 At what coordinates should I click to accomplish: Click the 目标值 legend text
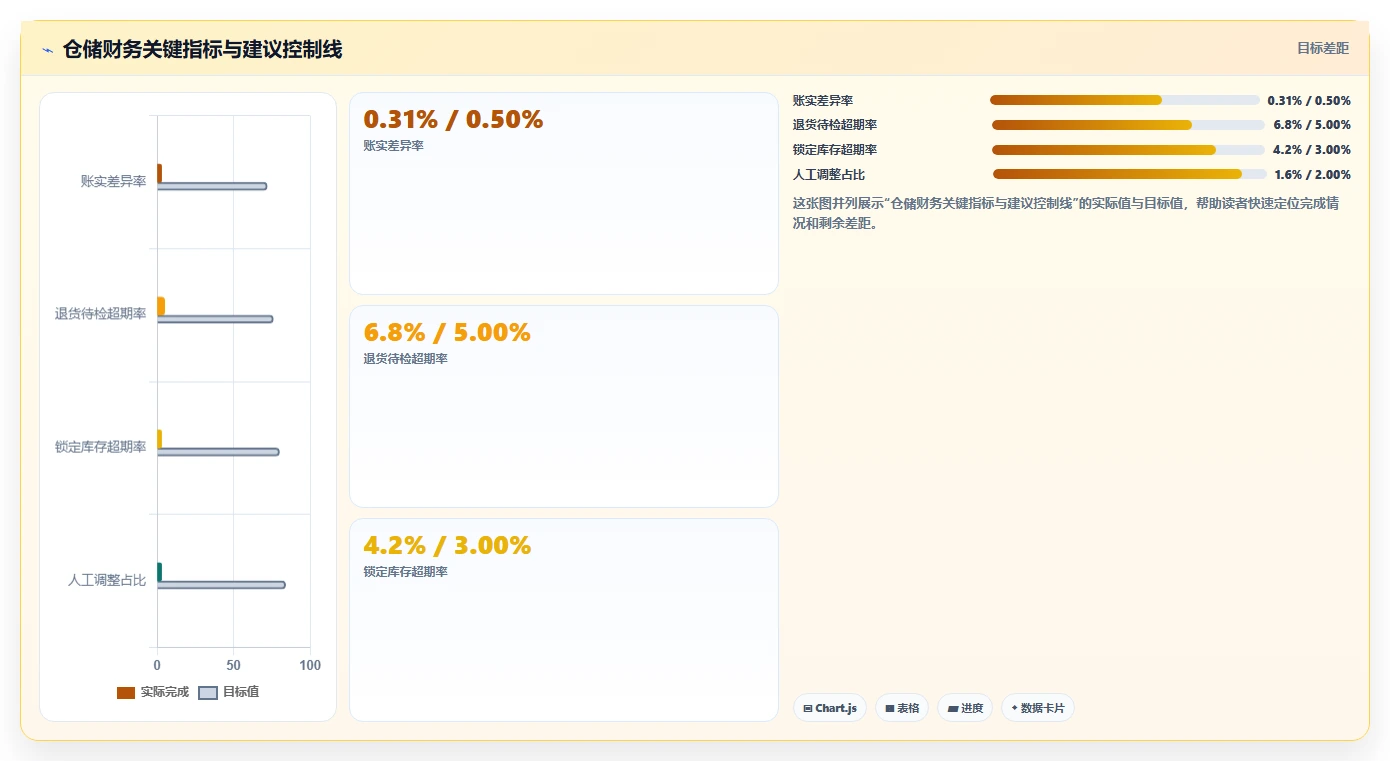tap(241, 692)
